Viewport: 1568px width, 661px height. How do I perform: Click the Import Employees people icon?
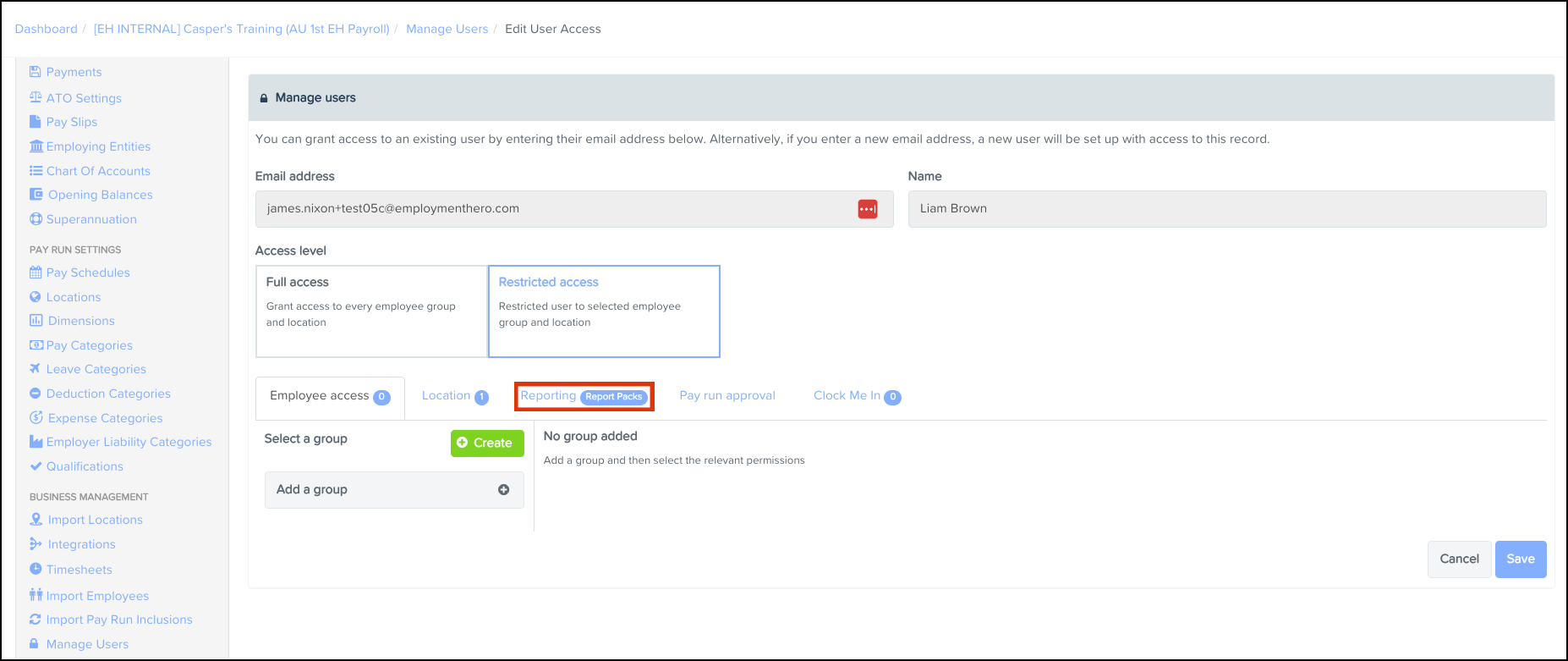click(36, 595)
